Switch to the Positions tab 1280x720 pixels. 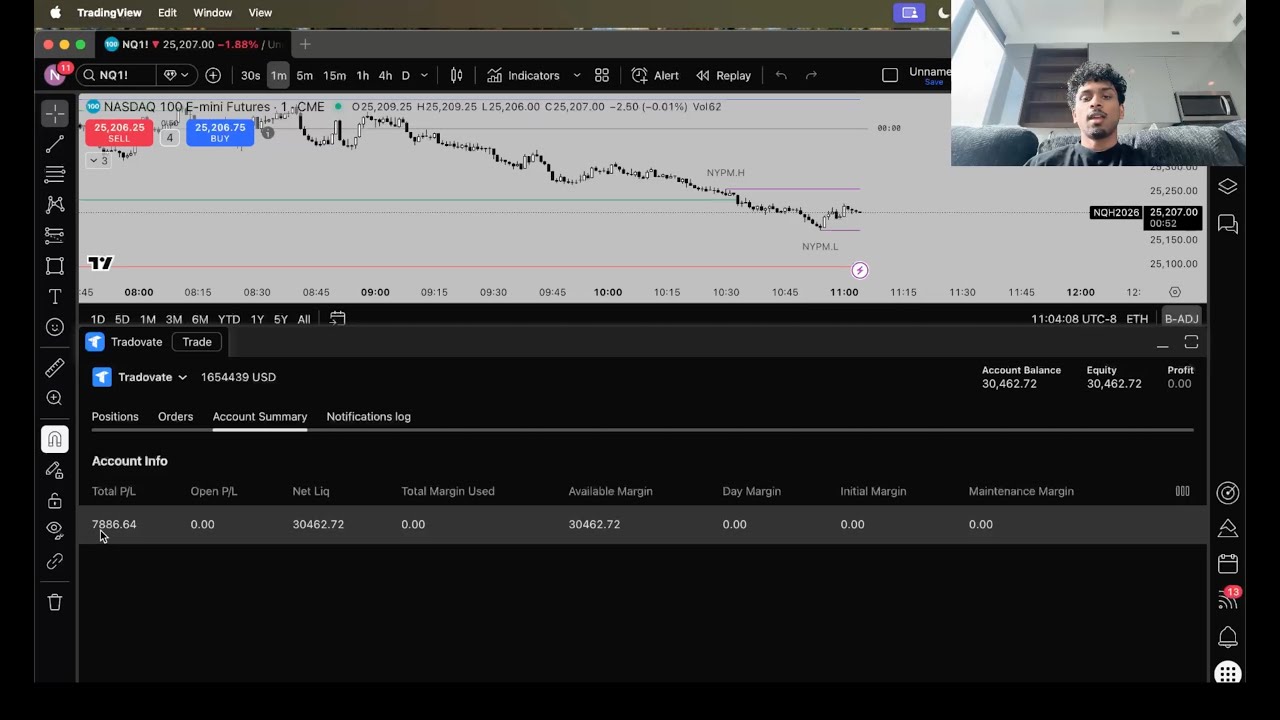(115, 416)
